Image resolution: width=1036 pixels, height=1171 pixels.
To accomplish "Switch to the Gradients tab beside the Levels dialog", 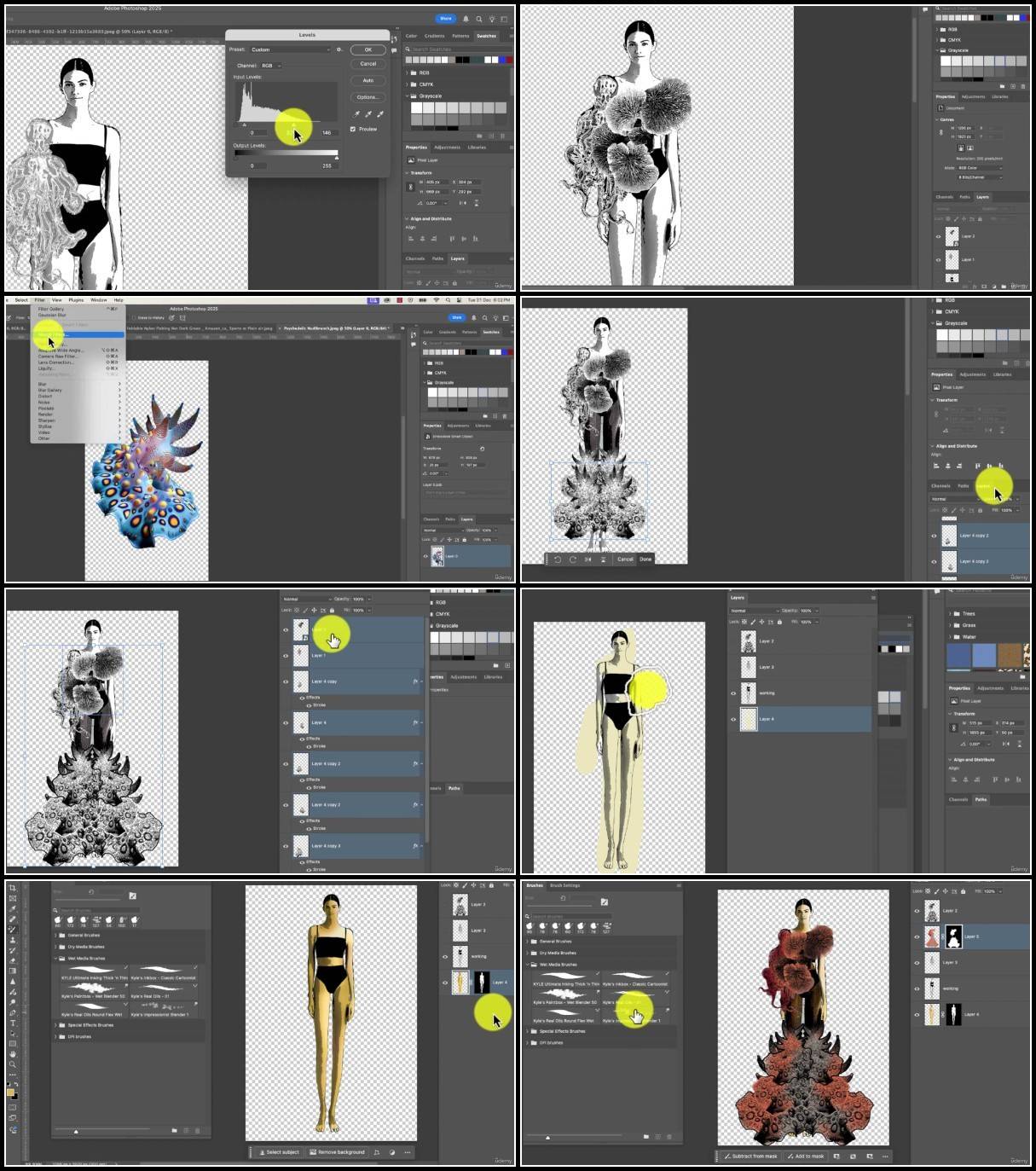I will tap(435, 36).
